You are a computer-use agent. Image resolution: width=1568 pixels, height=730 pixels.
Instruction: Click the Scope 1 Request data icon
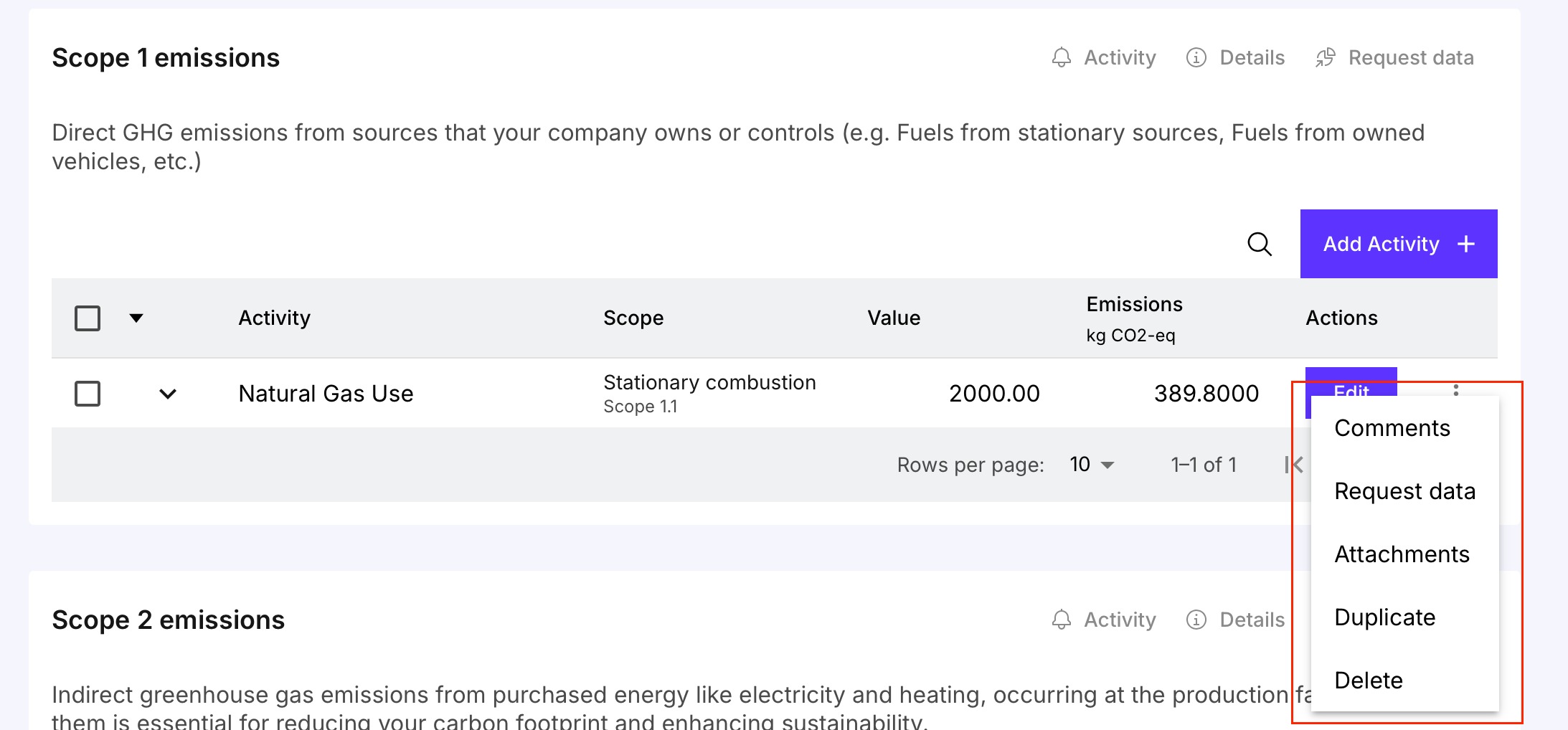point(1326,57)
